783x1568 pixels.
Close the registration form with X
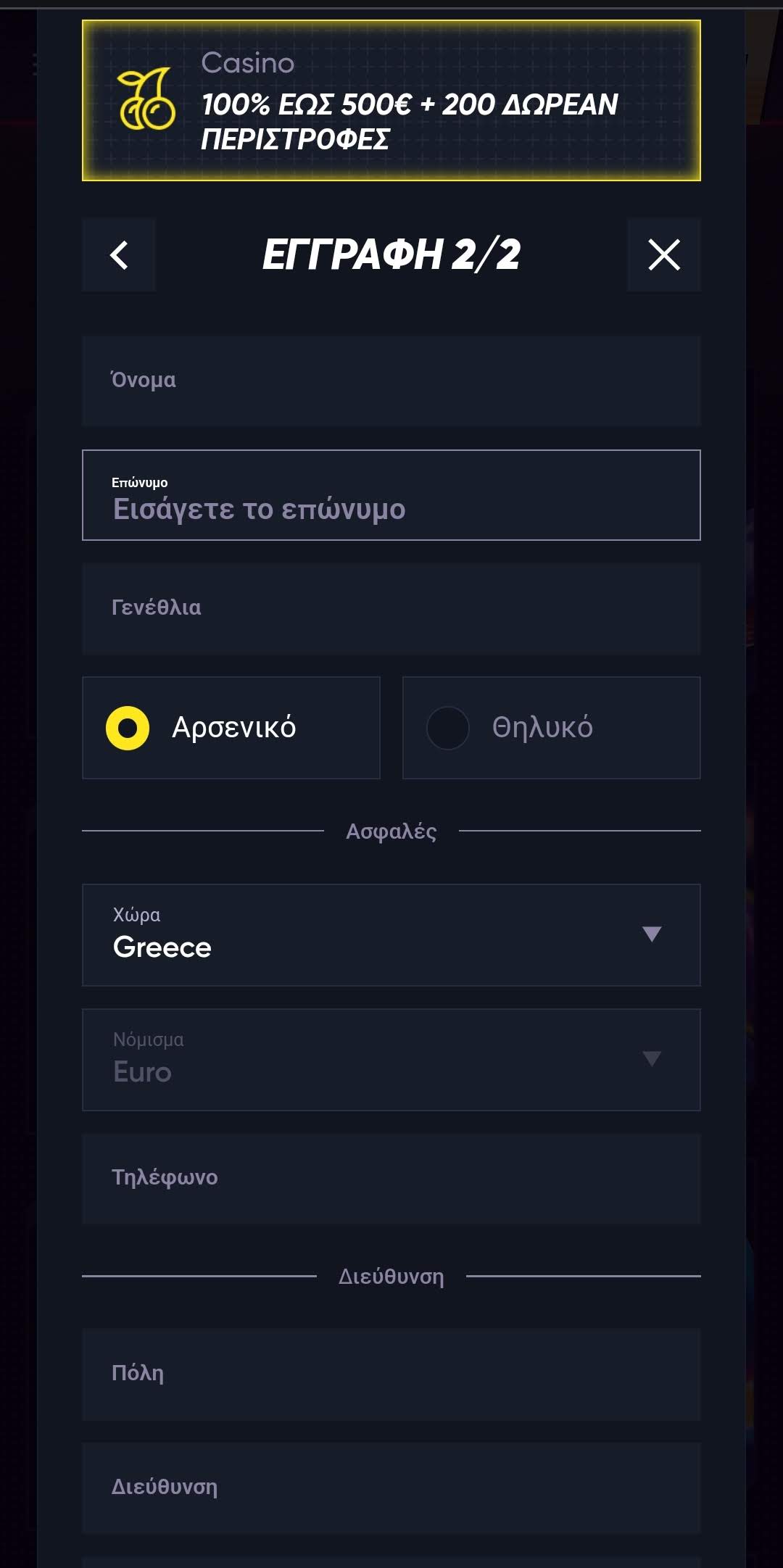663,255
